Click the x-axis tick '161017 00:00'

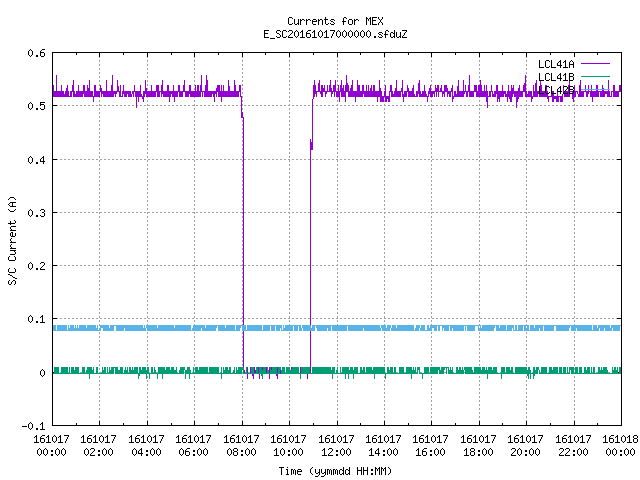pos(51,446)
